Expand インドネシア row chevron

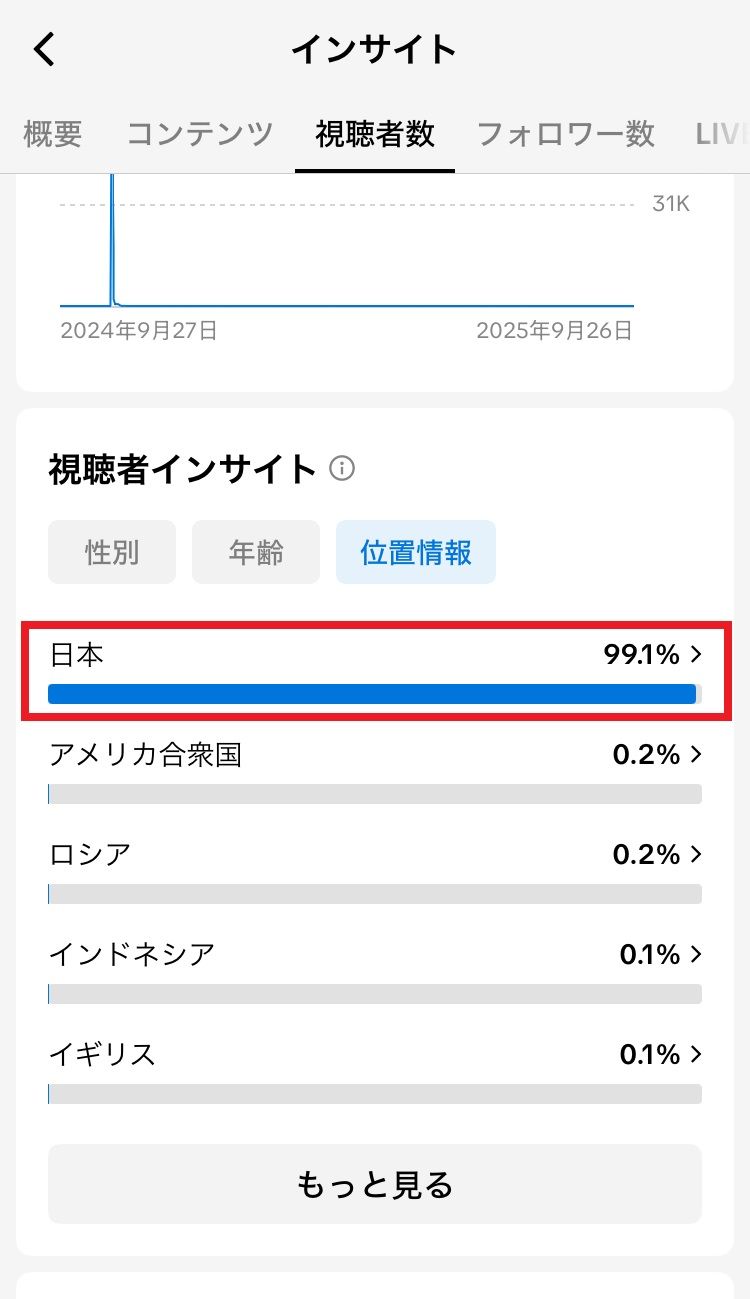tap(697, 955)
